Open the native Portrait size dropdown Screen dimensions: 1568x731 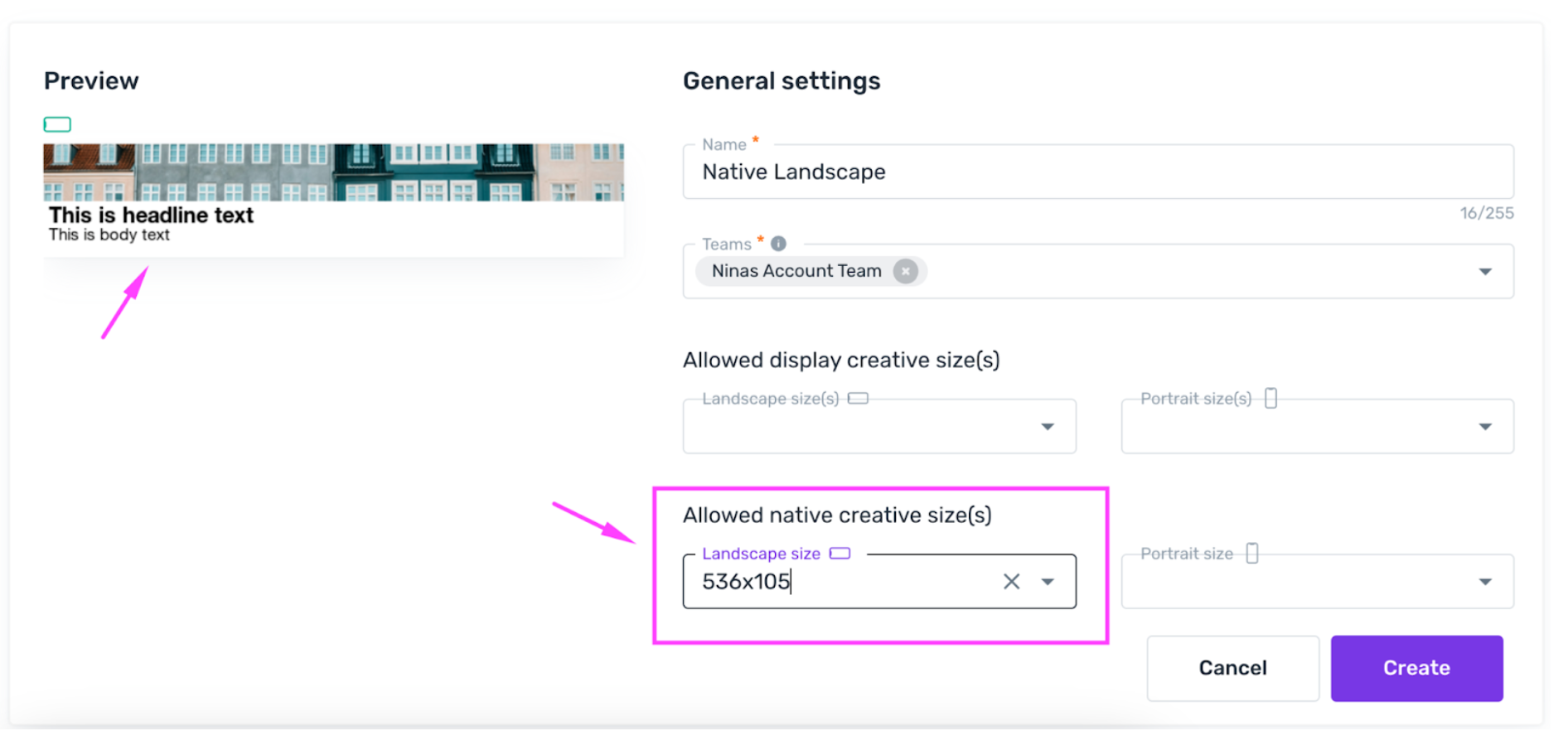[1485, 582]
